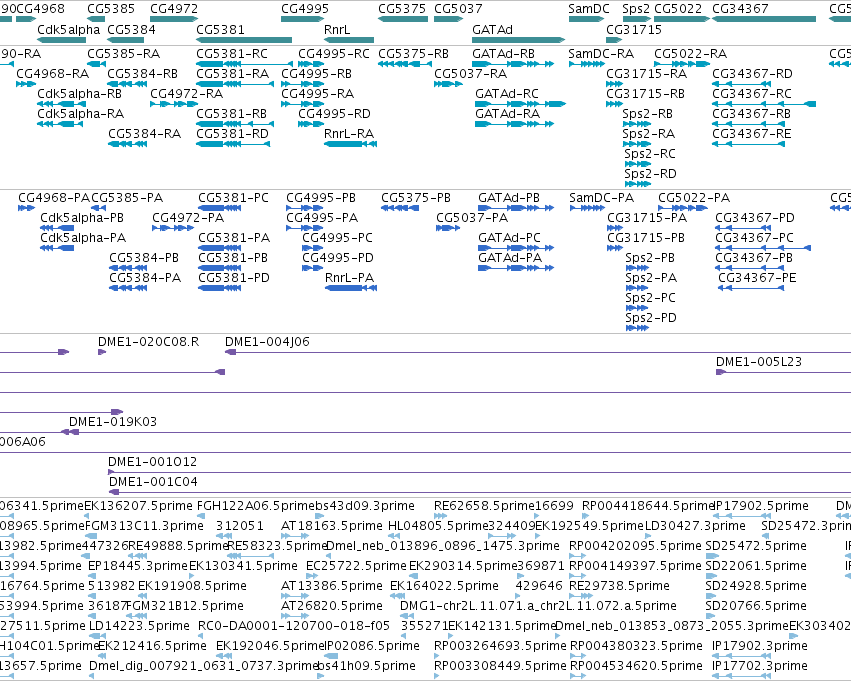Select the Sps2 gene label

pyautogui.click(x=636, y=9)
